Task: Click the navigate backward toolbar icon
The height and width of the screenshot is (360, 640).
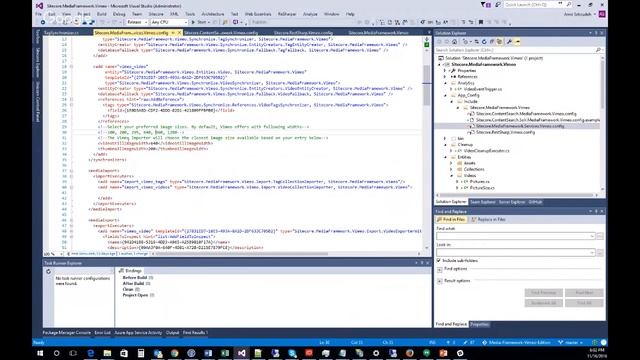Action: (43, 22)
